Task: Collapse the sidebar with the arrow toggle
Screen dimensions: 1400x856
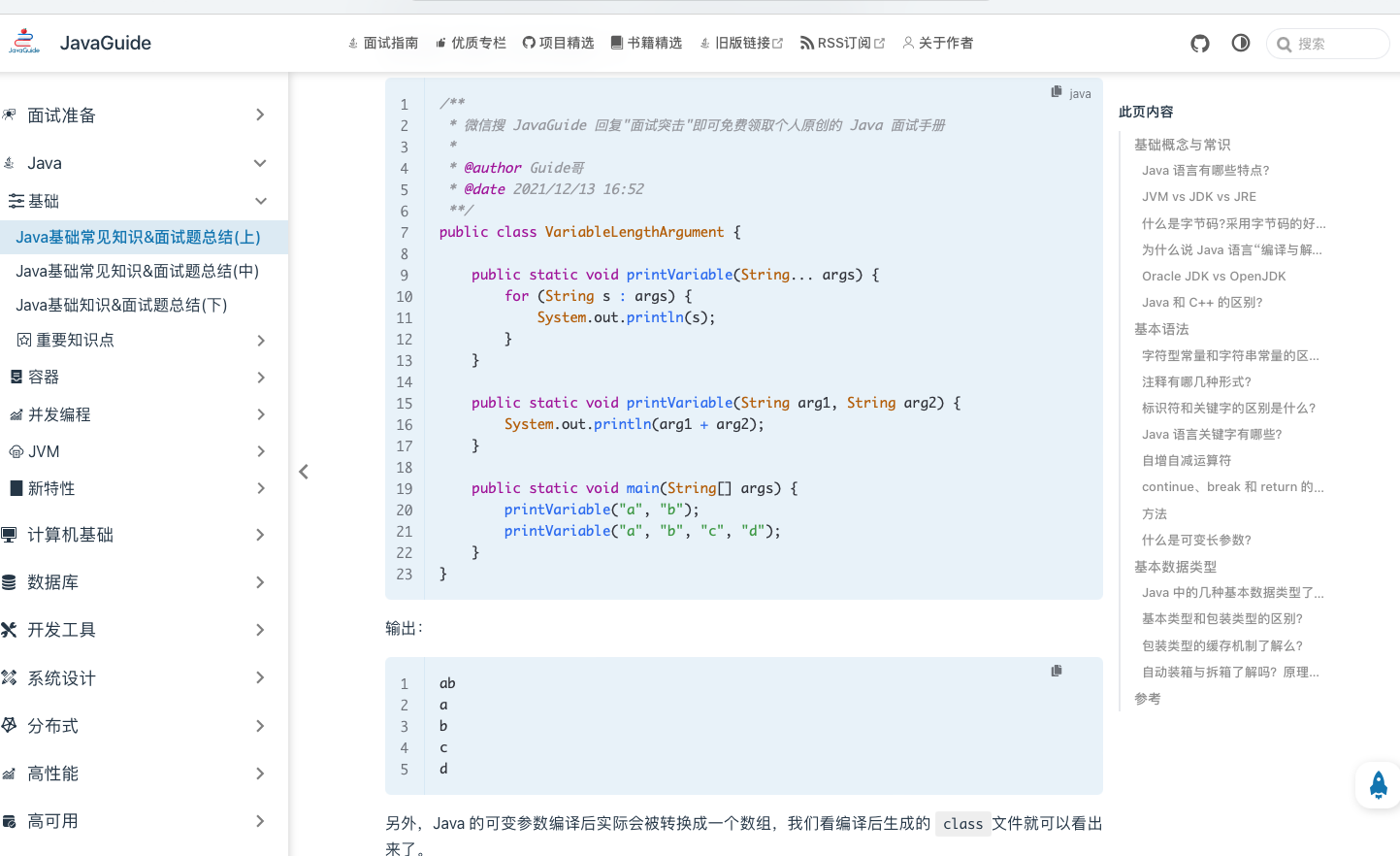Action: (303, 471)
